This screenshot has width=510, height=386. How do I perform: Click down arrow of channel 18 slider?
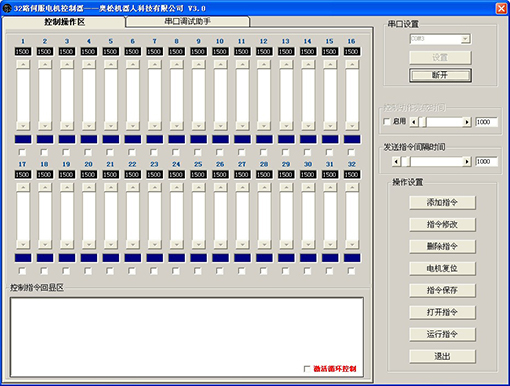[45, 244]
